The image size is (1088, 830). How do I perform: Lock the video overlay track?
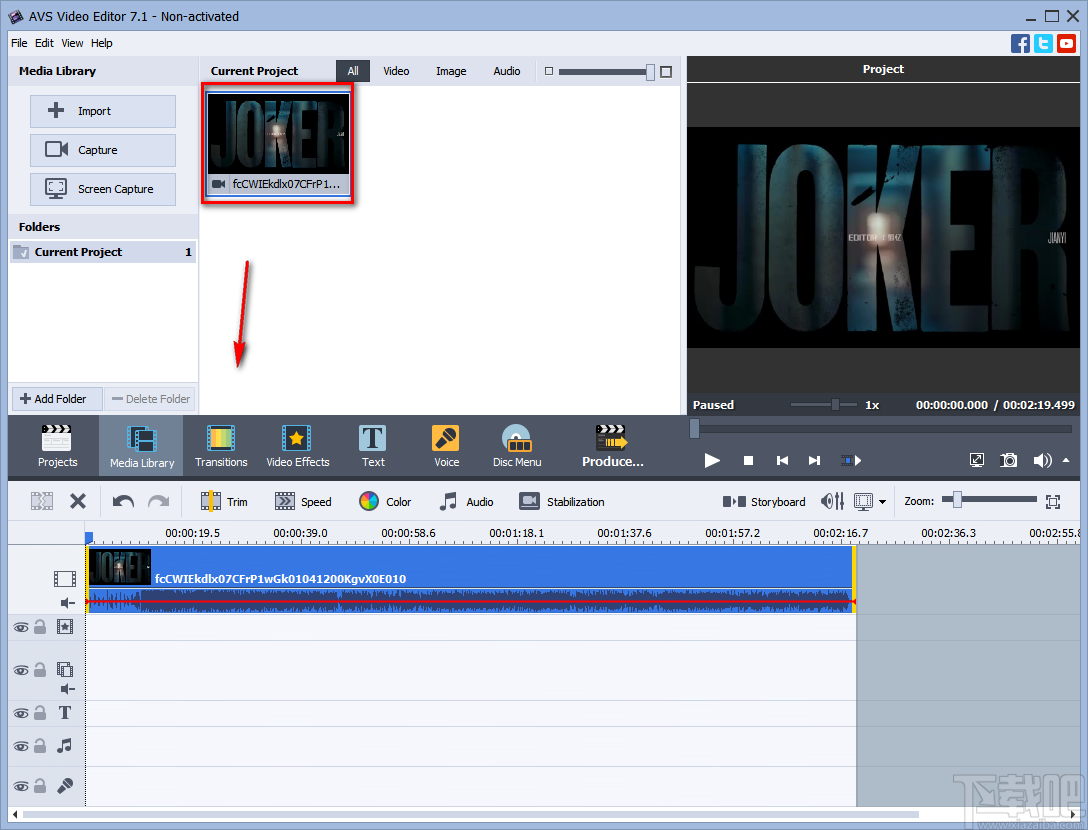click(x=40, y=670)
